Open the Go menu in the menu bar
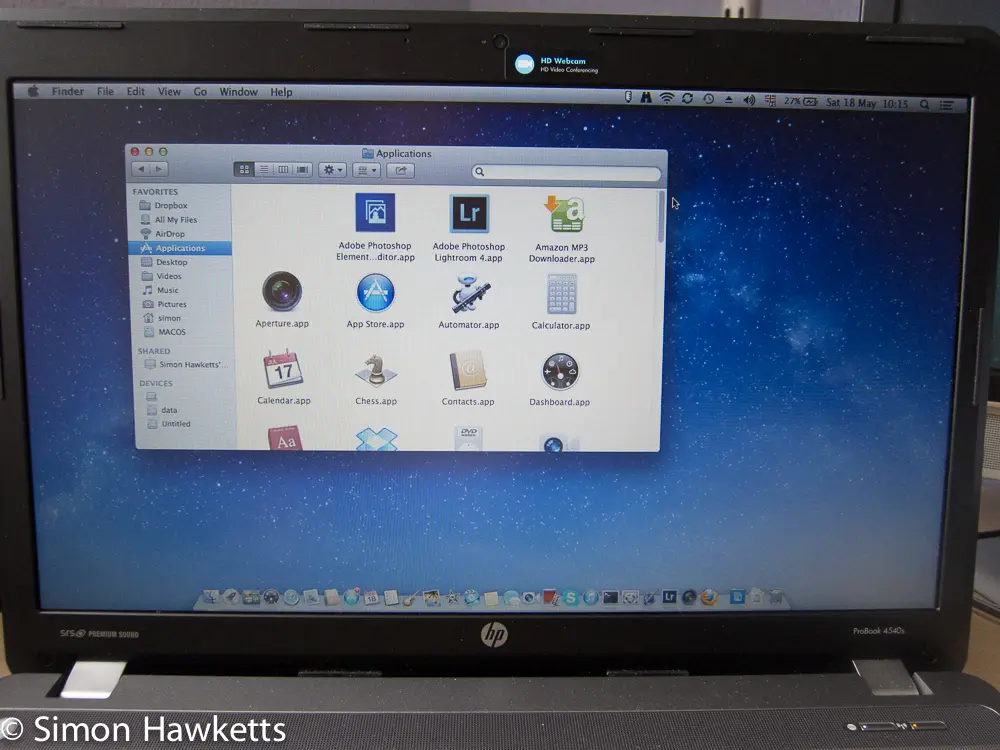Image resolution: width=1000 pixels, height=750 pixels. pos(200,92)
